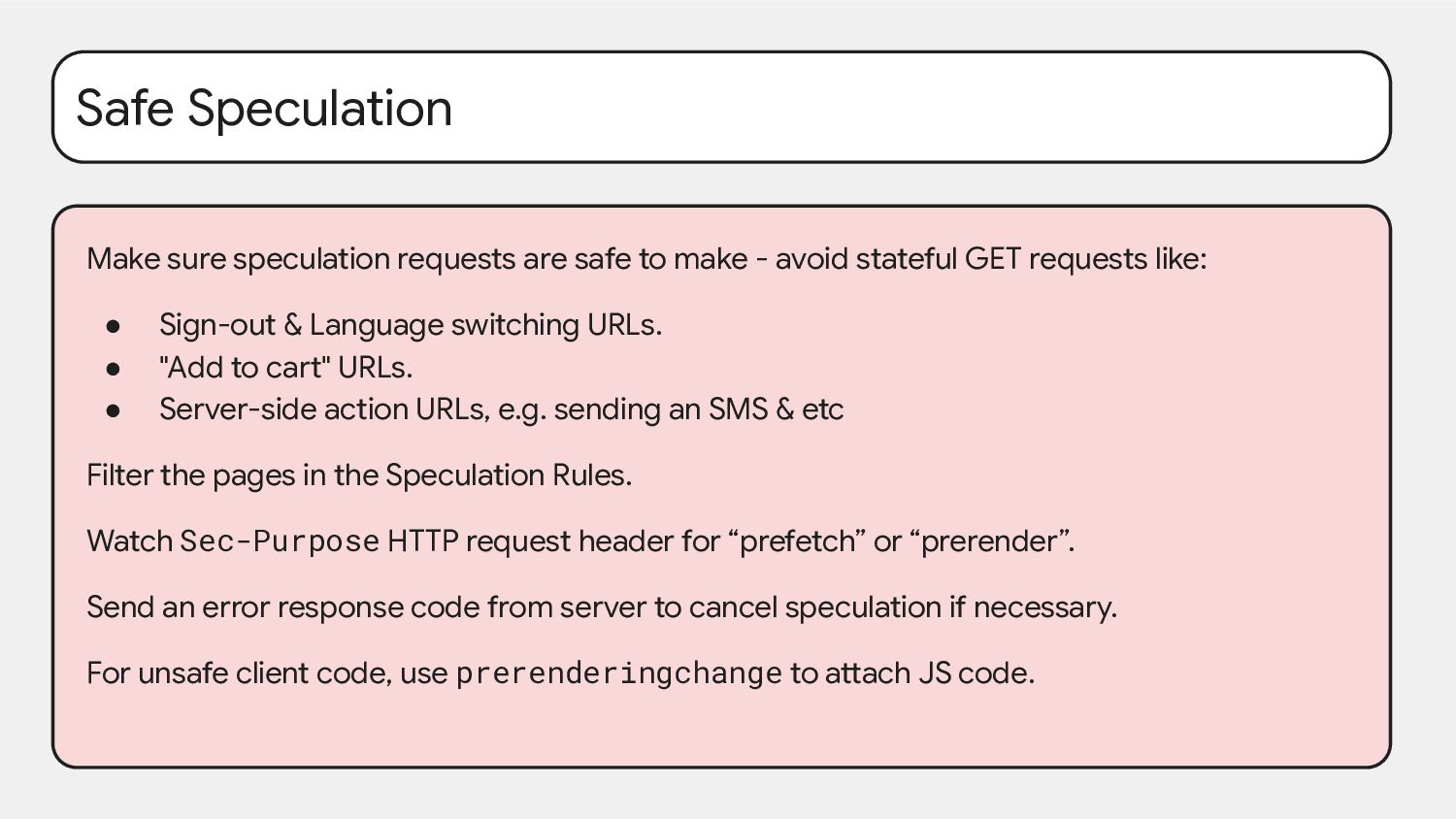Click the "Add to cart" URLs text

(286, 368)
